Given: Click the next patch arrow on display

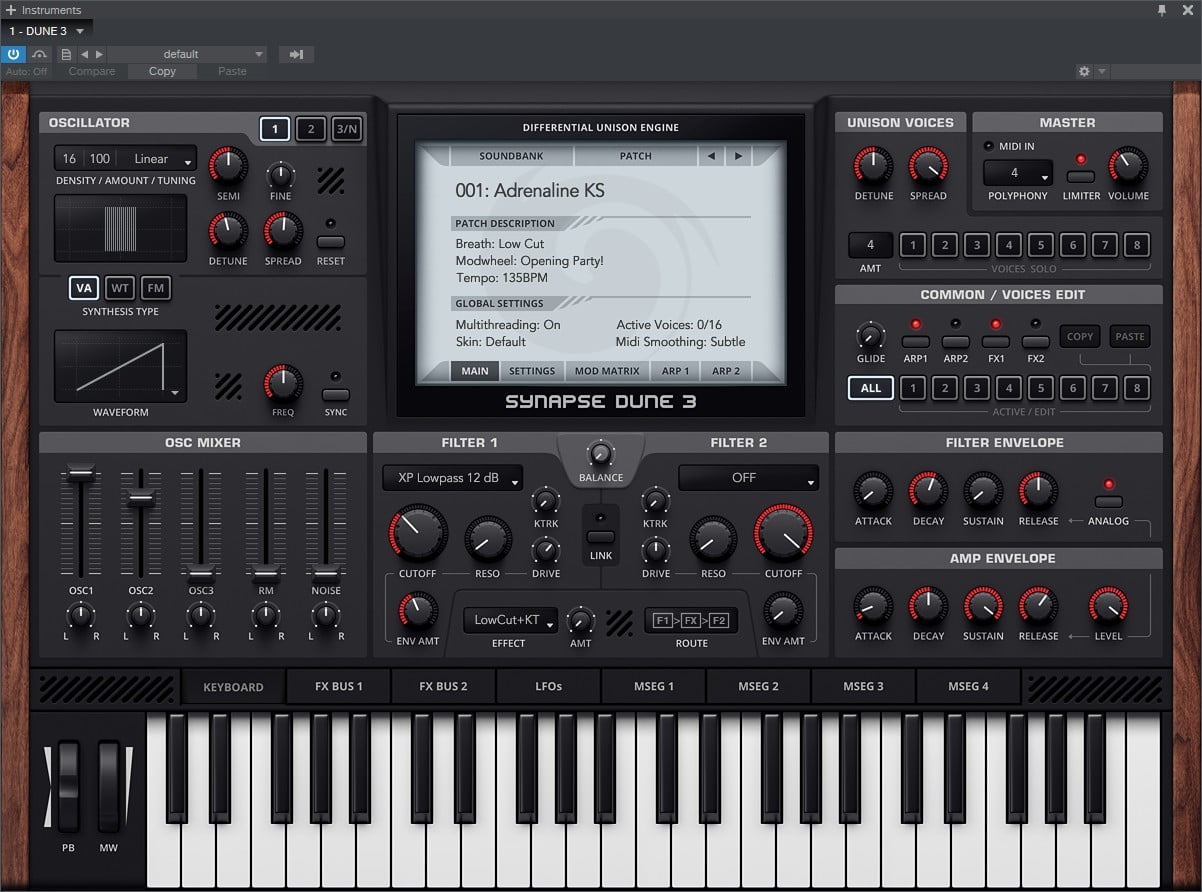Looking at the screenshot, I should point(739,156).
